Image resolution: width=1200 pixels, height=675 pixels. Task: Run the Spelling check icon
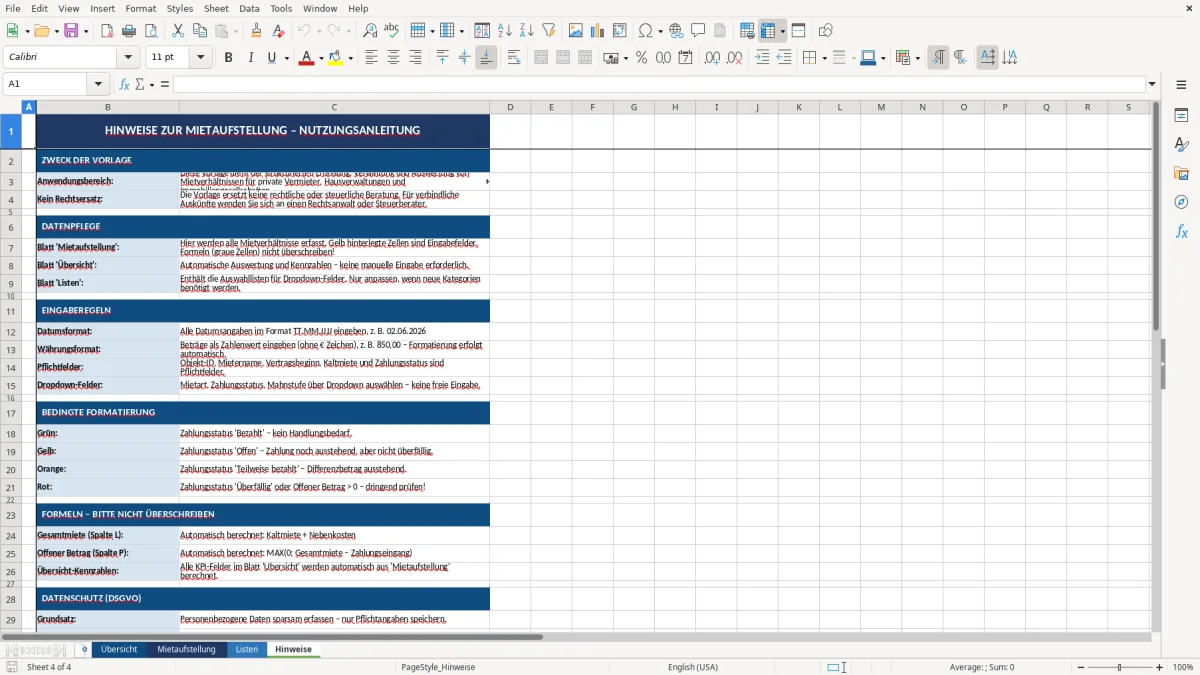point(392,31)
